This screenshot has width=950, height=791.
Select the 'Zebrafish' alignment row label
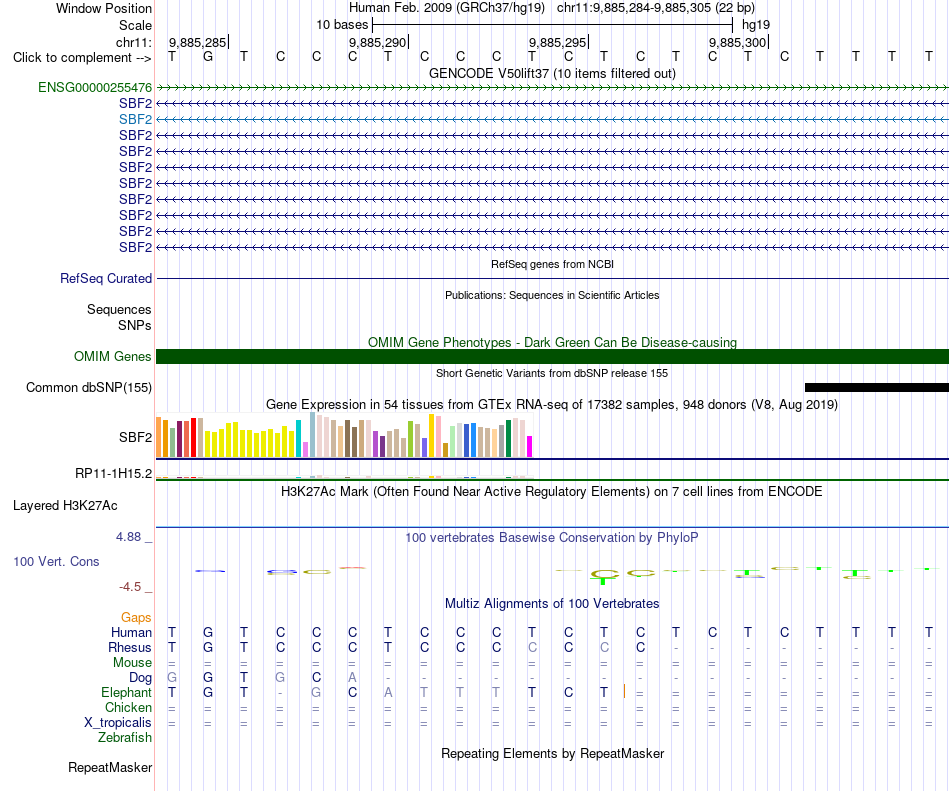[x=125, y=738]
